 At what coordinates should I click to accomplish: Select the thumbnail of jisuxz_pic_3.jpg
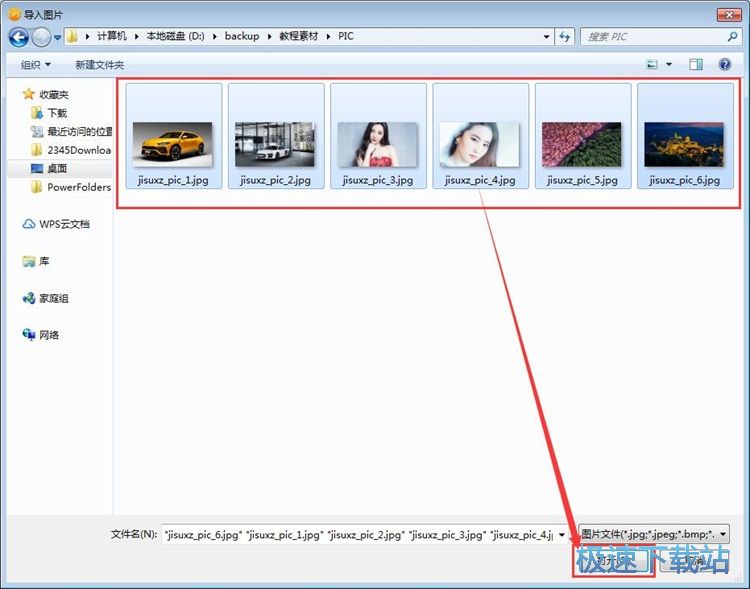click(x=377, y=144)
